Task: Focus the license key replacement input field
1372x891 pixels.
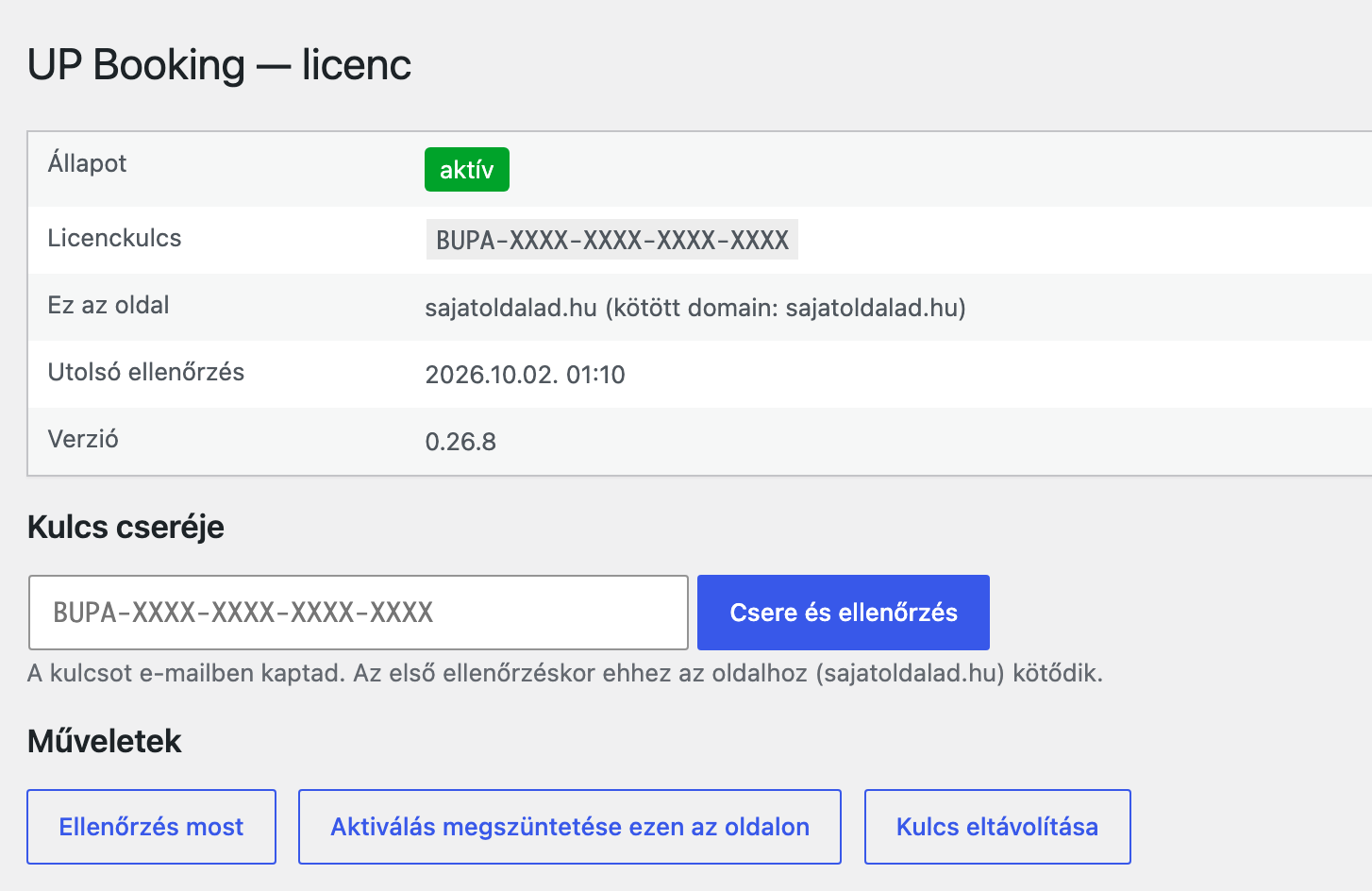Action: (359, 613)
